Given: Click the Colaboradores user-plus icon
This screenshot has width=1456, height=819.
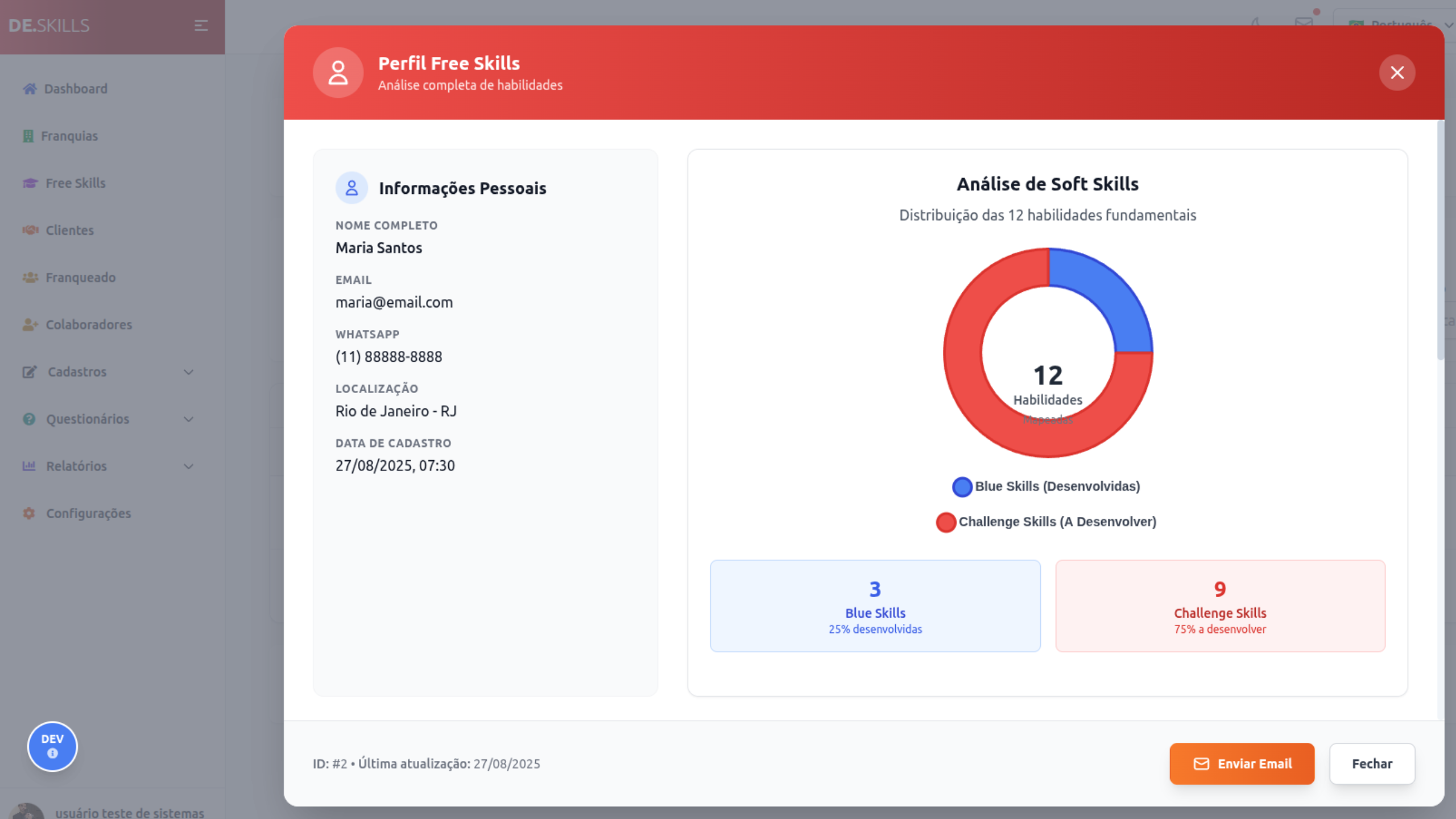Looking at the screenshot, I should click(x=30, y=325).
